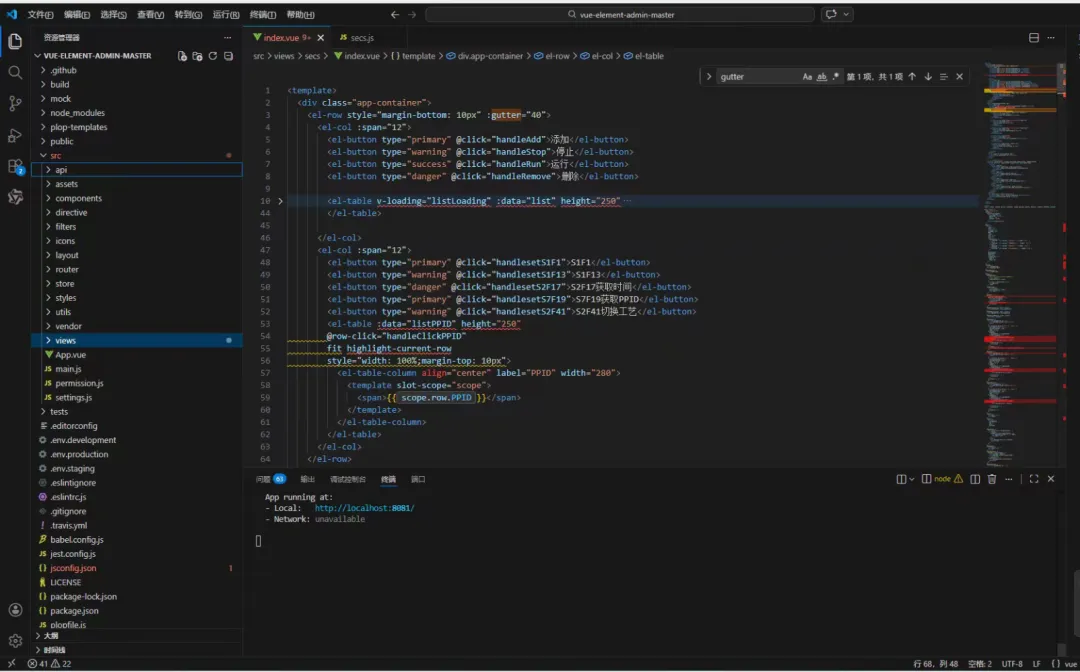Expand the node_modules folder
The image size is (1080, 672).
point(137,113)
